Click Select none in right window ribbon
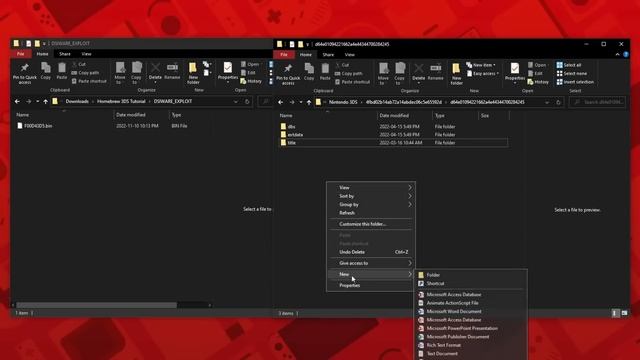This screenshot has width=640, height=360. point(571,73)
